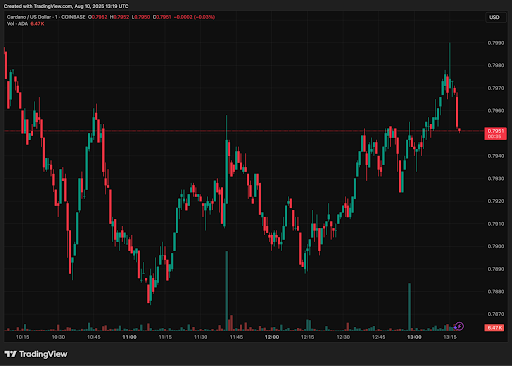Click the 13:00 label on the time axis
Image resolution: width=512 pixels, height=366 pixels.
(414, 337)
